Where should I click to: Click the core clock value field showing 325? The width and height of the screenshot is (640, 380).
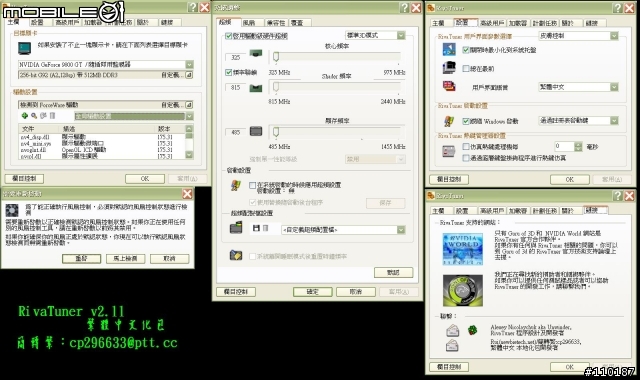(x=236, y=57)
